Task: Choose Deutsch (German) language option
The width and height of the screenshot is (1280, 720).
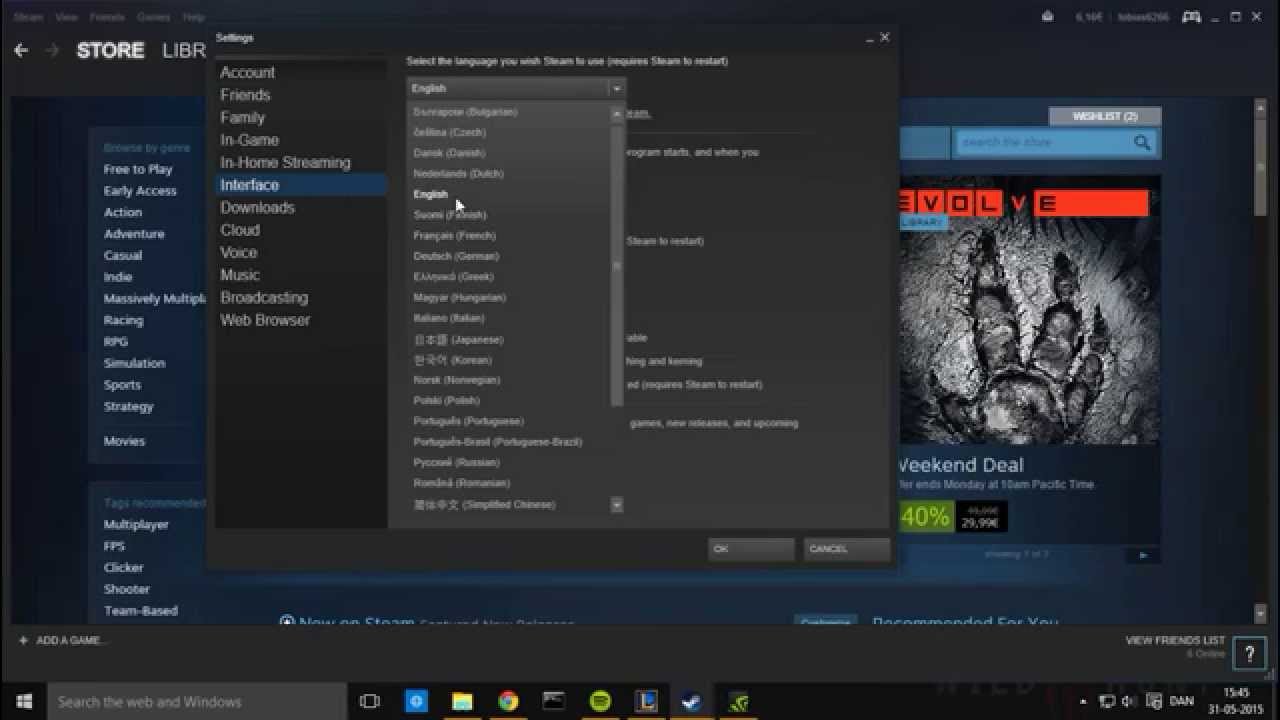Action: (456, 256)
